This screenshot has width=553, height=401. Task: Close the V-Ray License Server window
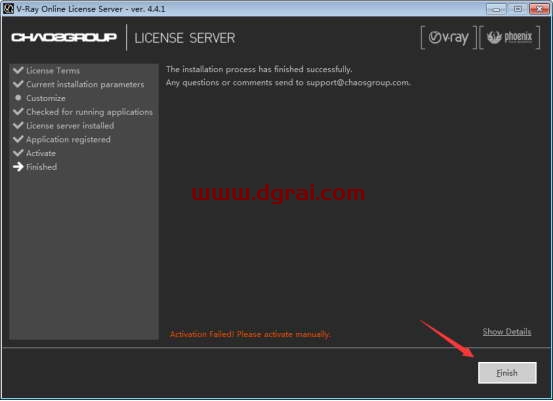(x=539, y=9)
